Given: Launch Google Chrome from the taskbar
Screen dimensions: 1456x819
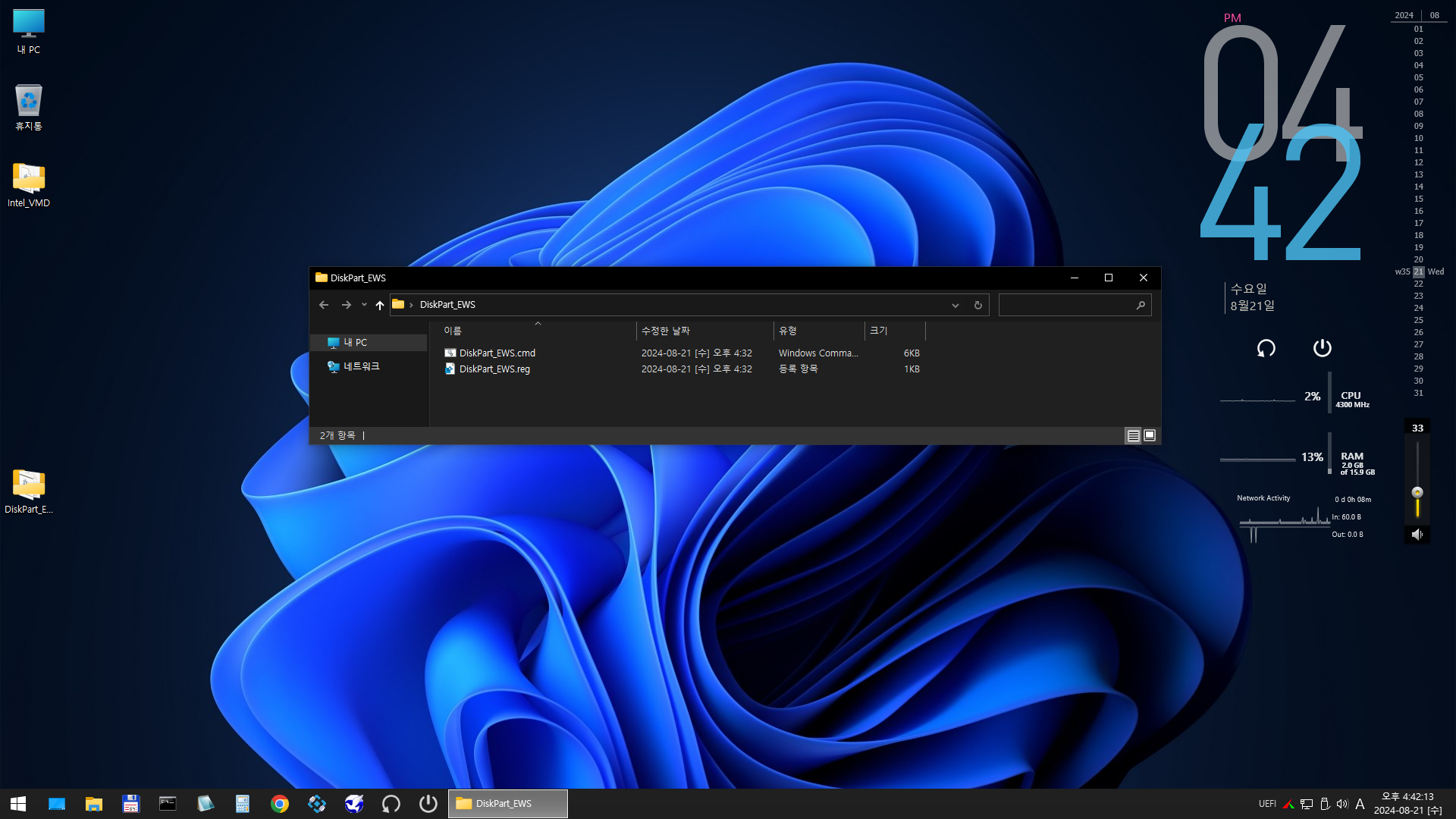Looking at the screenshot, I should 280,804.
